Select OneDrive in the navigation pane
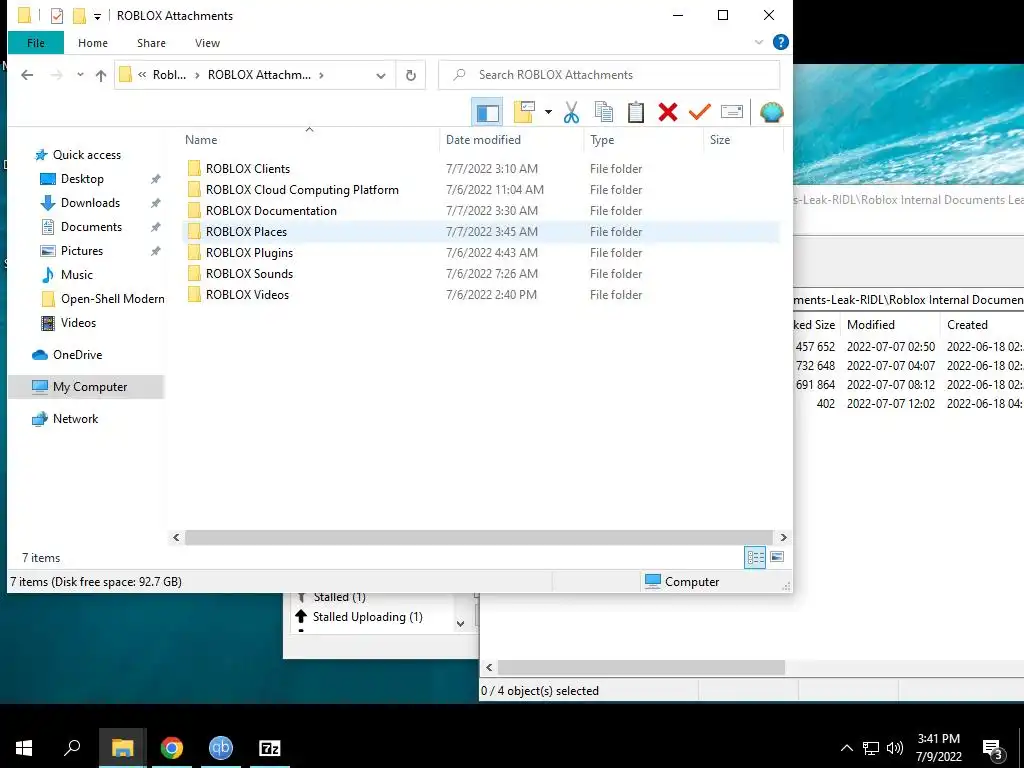Viewport: 1024px width, 768px height. click(78, 355)
